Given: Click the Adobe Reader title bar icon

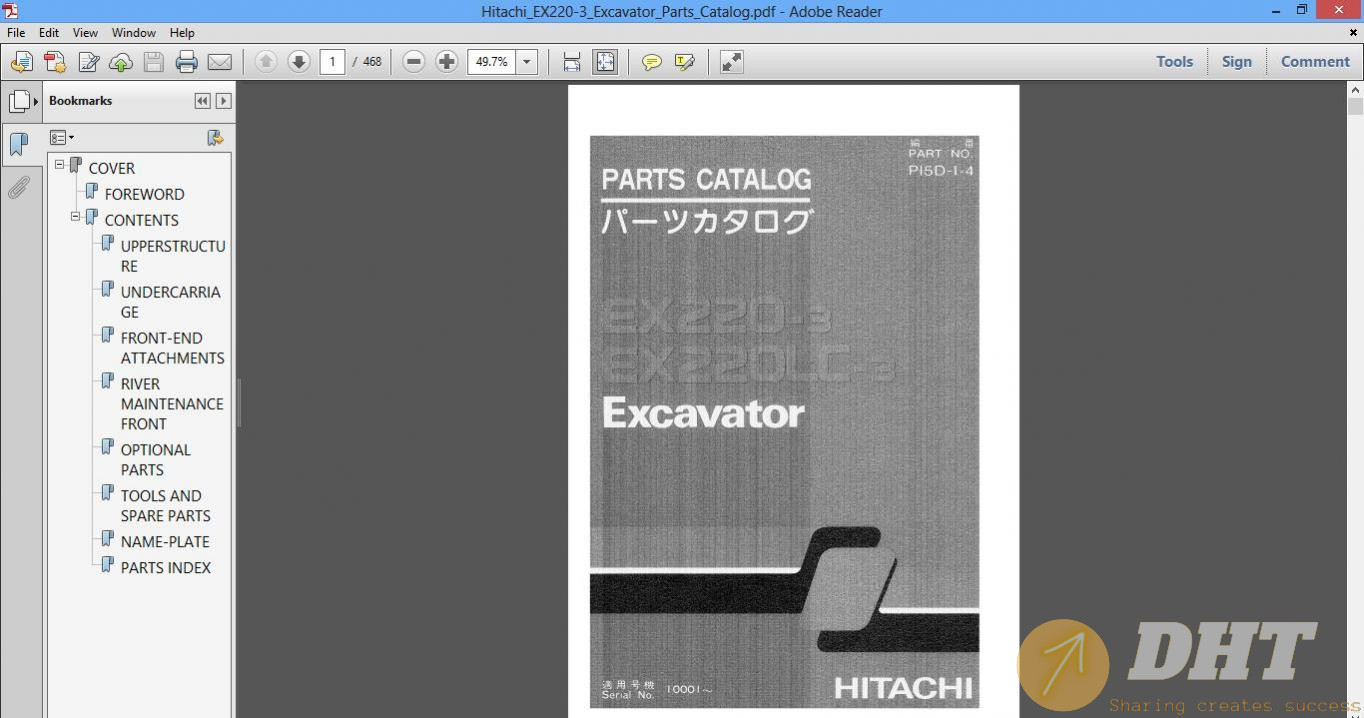Looking at the screenshot, I should 11,11.
